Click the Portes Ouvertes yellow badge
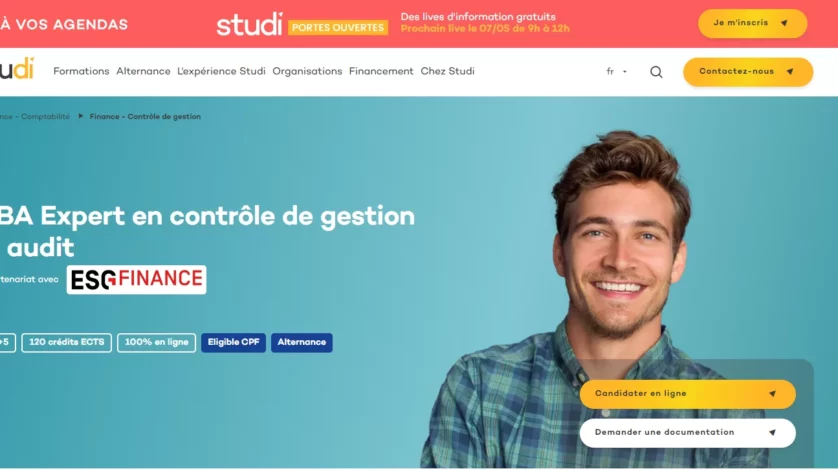Viewport: 838px width, 471px height. 338,28
